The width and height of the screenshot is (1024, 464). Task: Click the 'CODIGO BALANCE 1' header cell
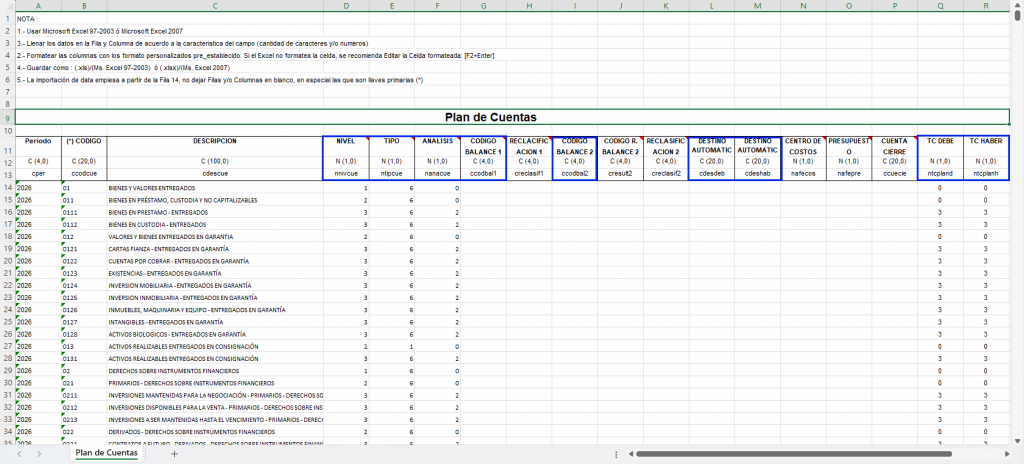(x=483, y=146)
